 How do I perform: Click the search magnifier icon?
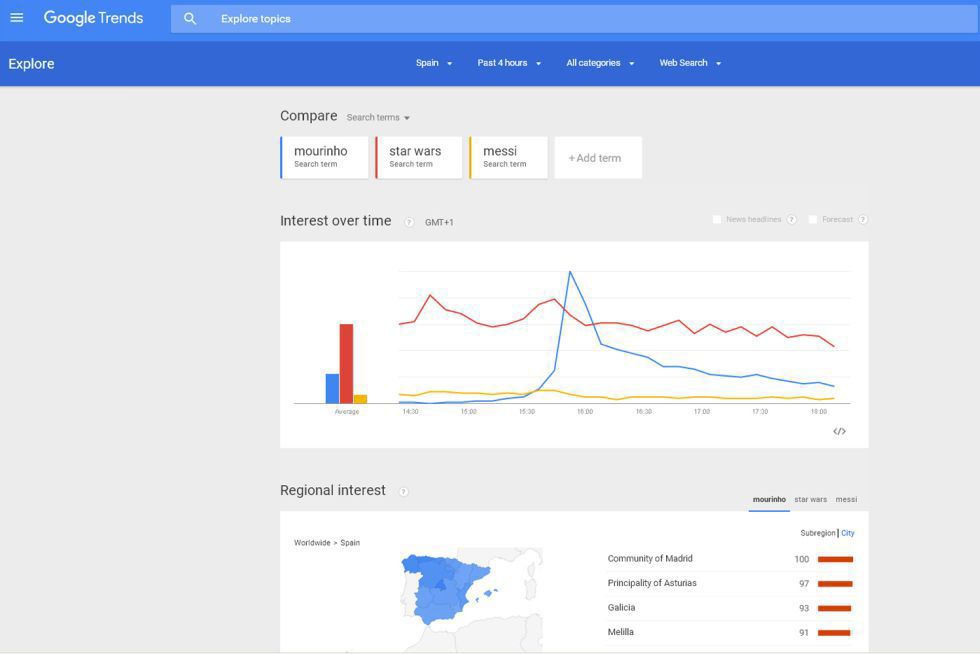coord(190,19)
